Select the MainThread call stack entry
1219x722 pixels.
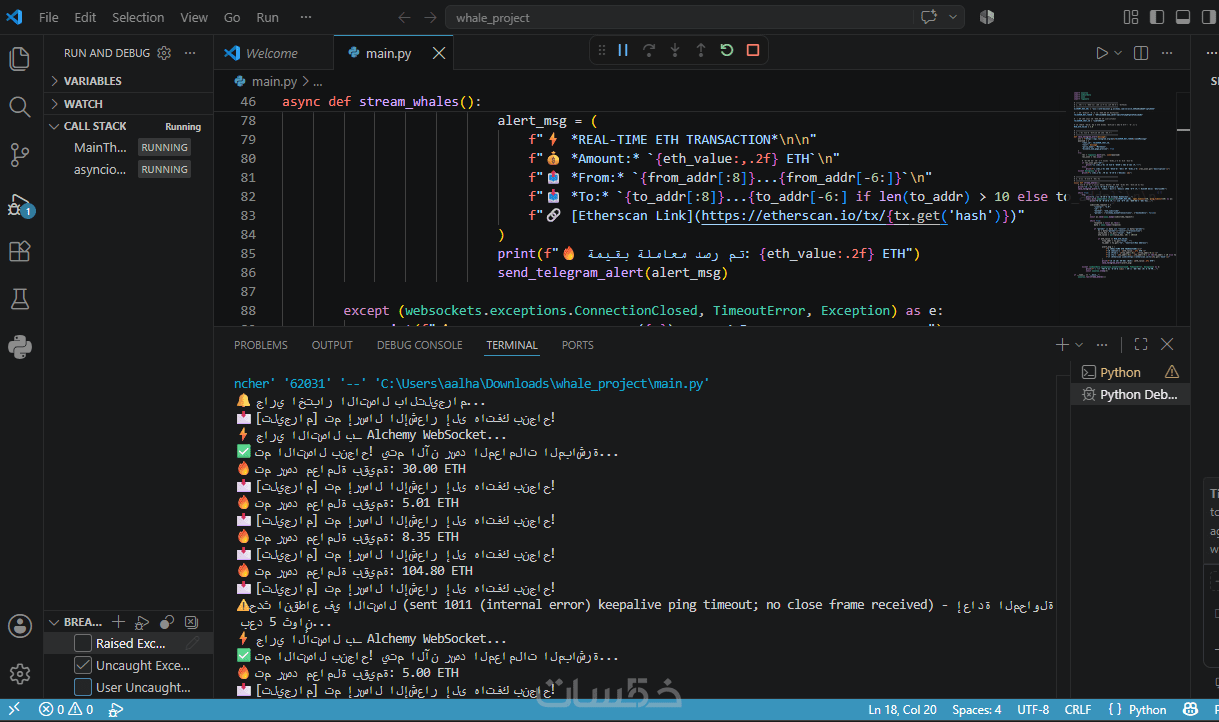tap(128, 147)
